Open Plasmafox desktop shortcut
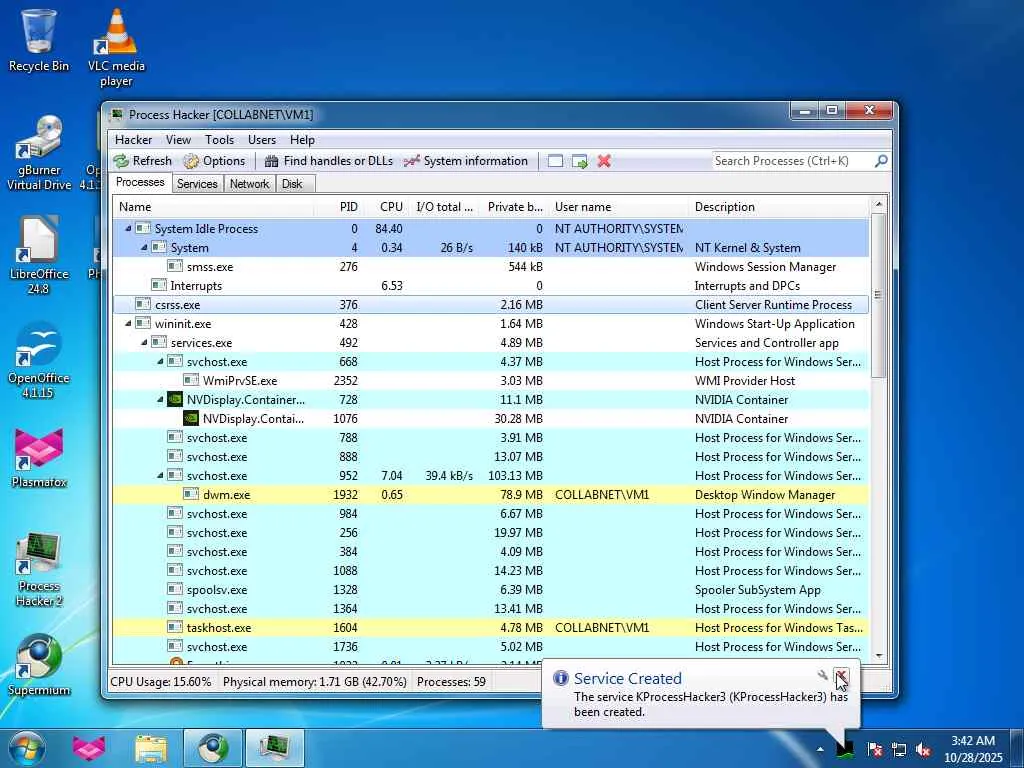This screenshot has height=768, width=1024. pos(39,457)
